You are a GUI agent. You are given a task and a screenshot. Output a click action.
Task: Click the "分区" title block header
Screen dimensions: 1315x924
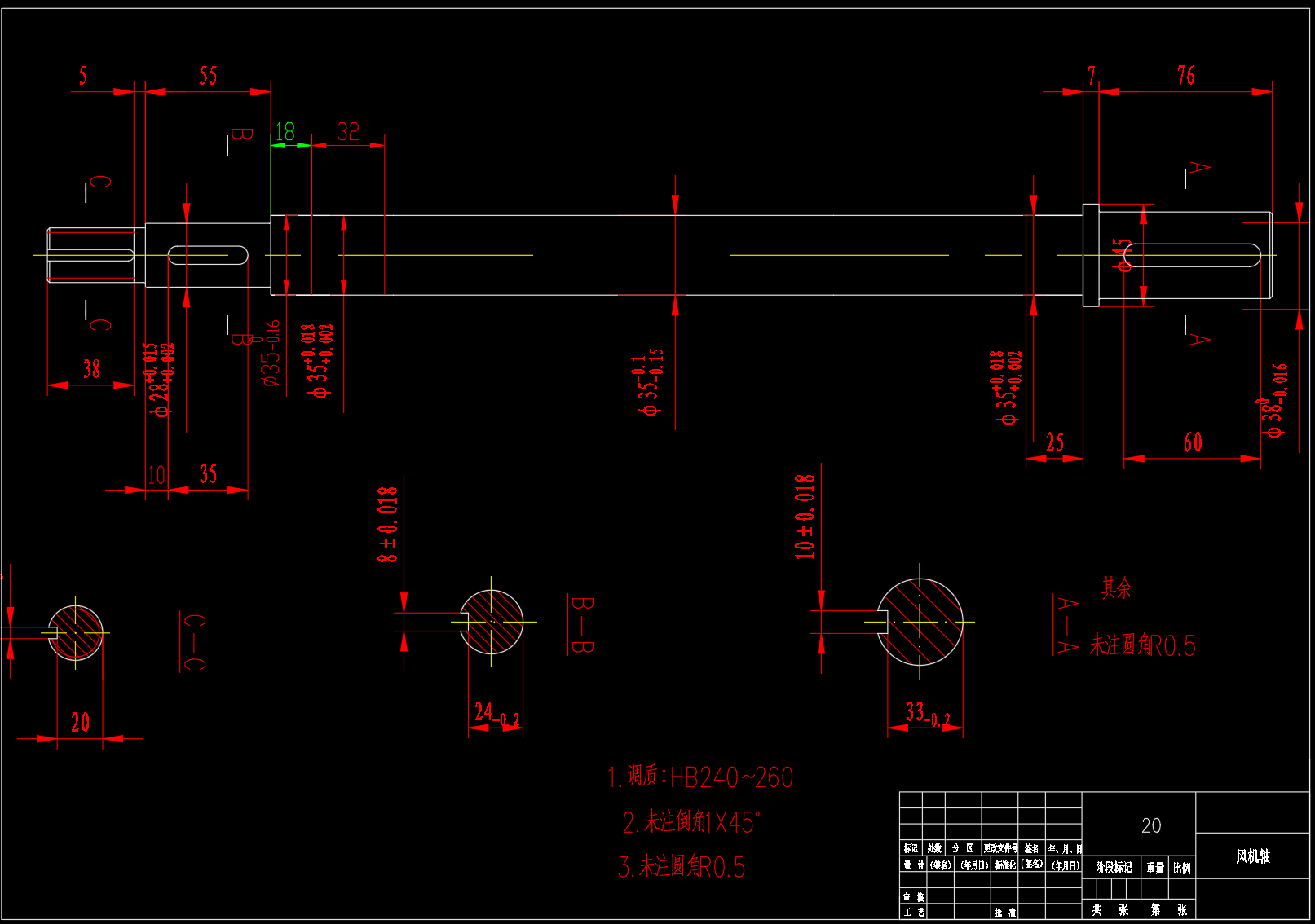point(963,848)
